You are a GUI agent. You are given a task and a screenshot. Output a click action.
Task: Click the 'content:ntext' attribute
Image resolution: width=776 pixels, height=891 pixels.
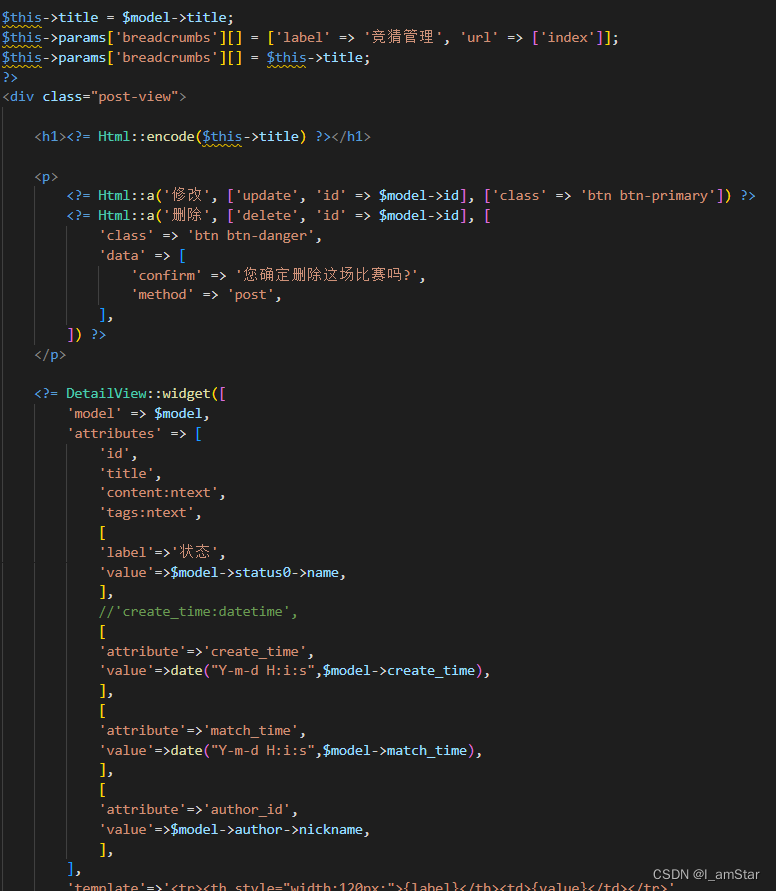pyautogui.click(x=158, y=492)
